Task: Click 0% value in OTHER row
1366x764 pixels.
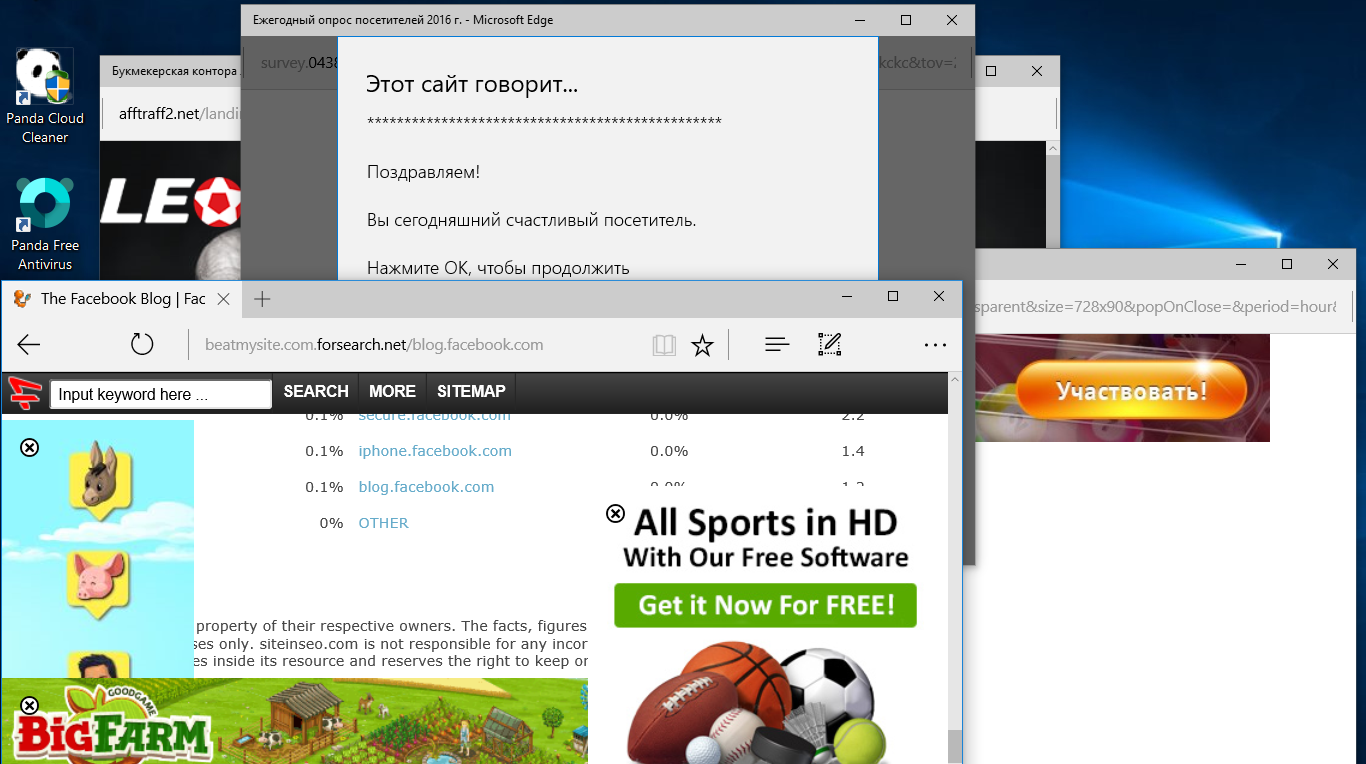Action: point(331,523)
